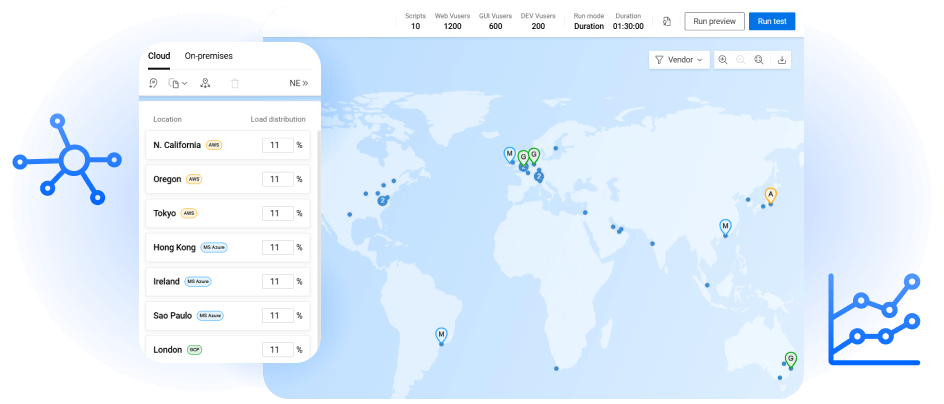Click the Run mode Duration value
Viewport: 944px width, 404px height.
(x=589, y=26)
